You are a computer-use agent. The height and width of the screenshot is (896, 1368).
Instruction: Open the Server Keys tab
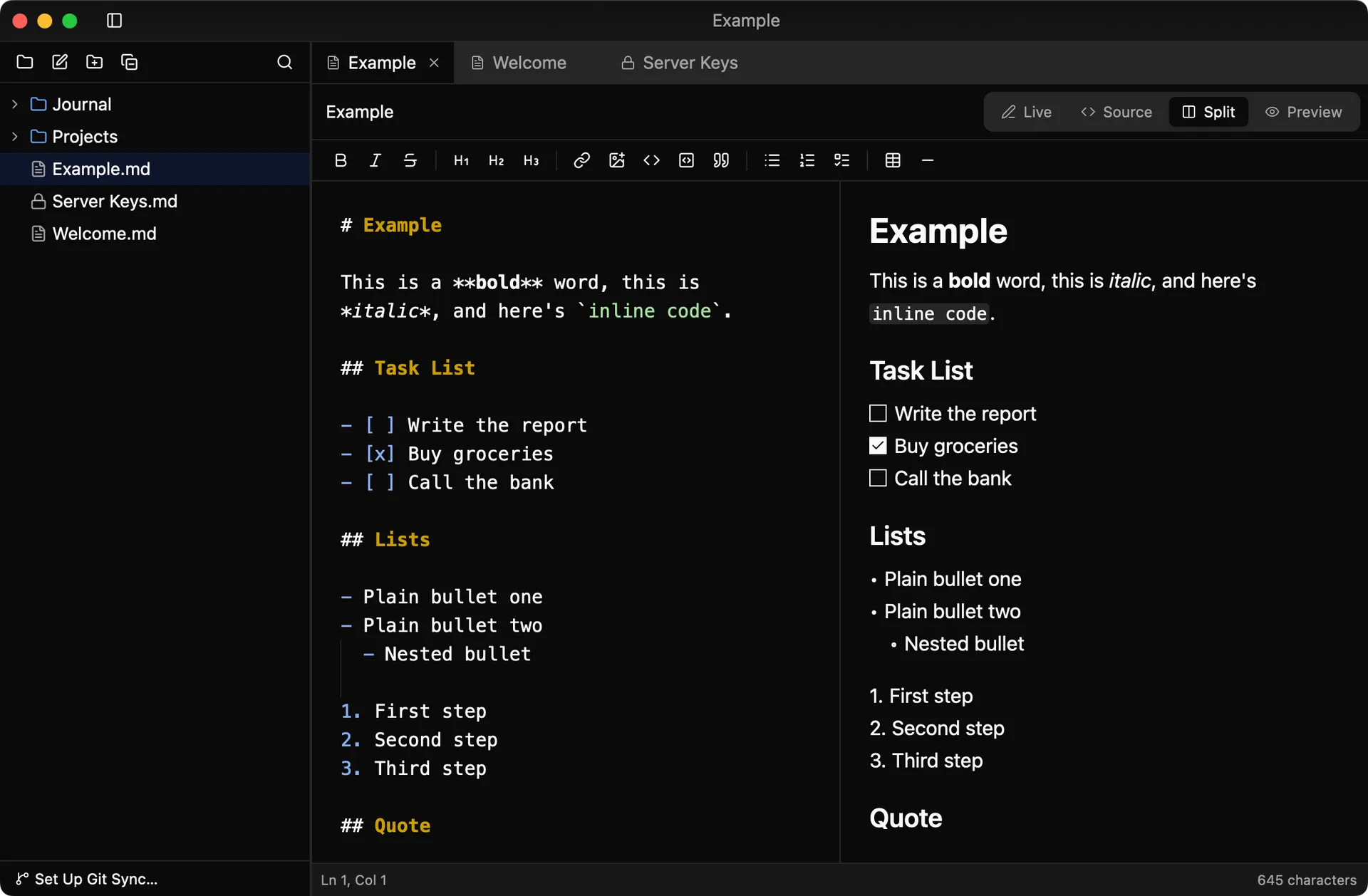[679, 63]
